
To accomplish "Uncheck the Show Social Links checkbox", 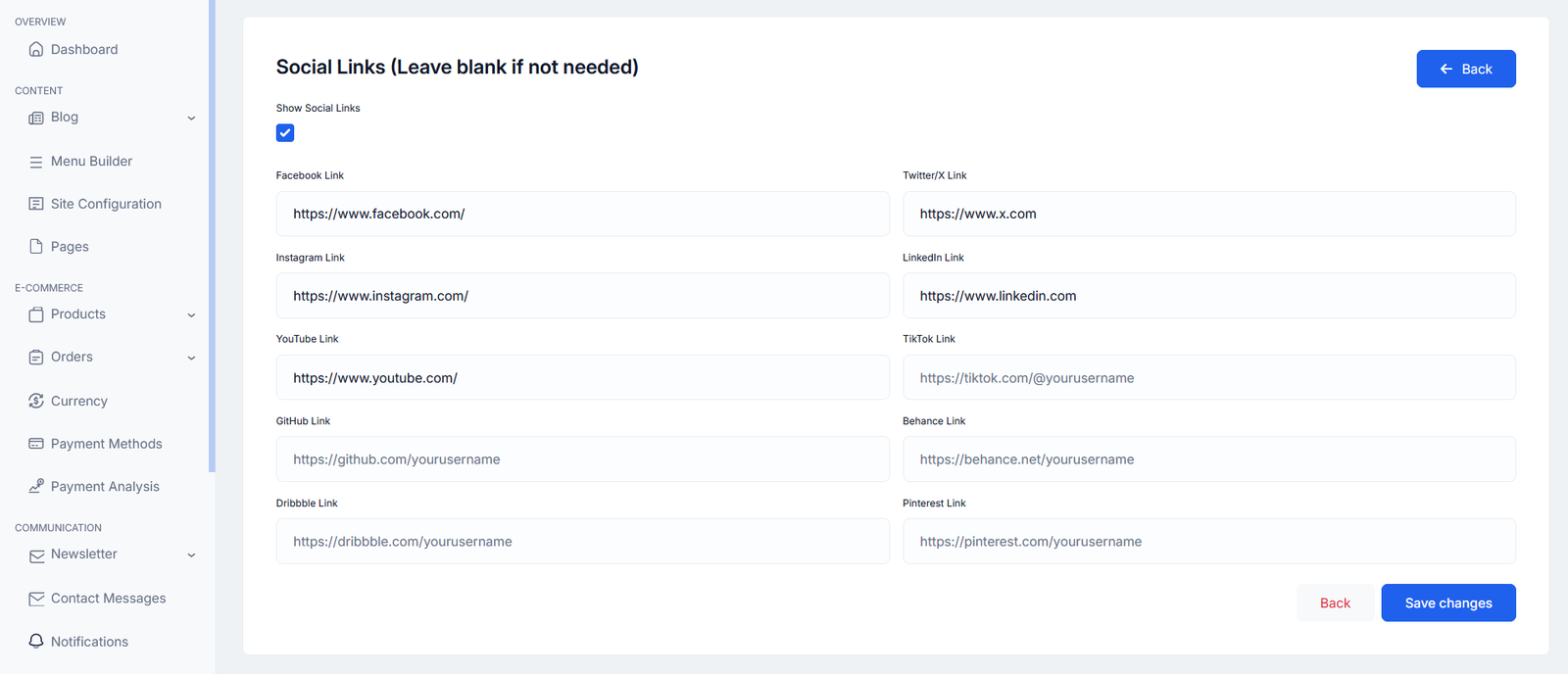I will click(285, 133).
